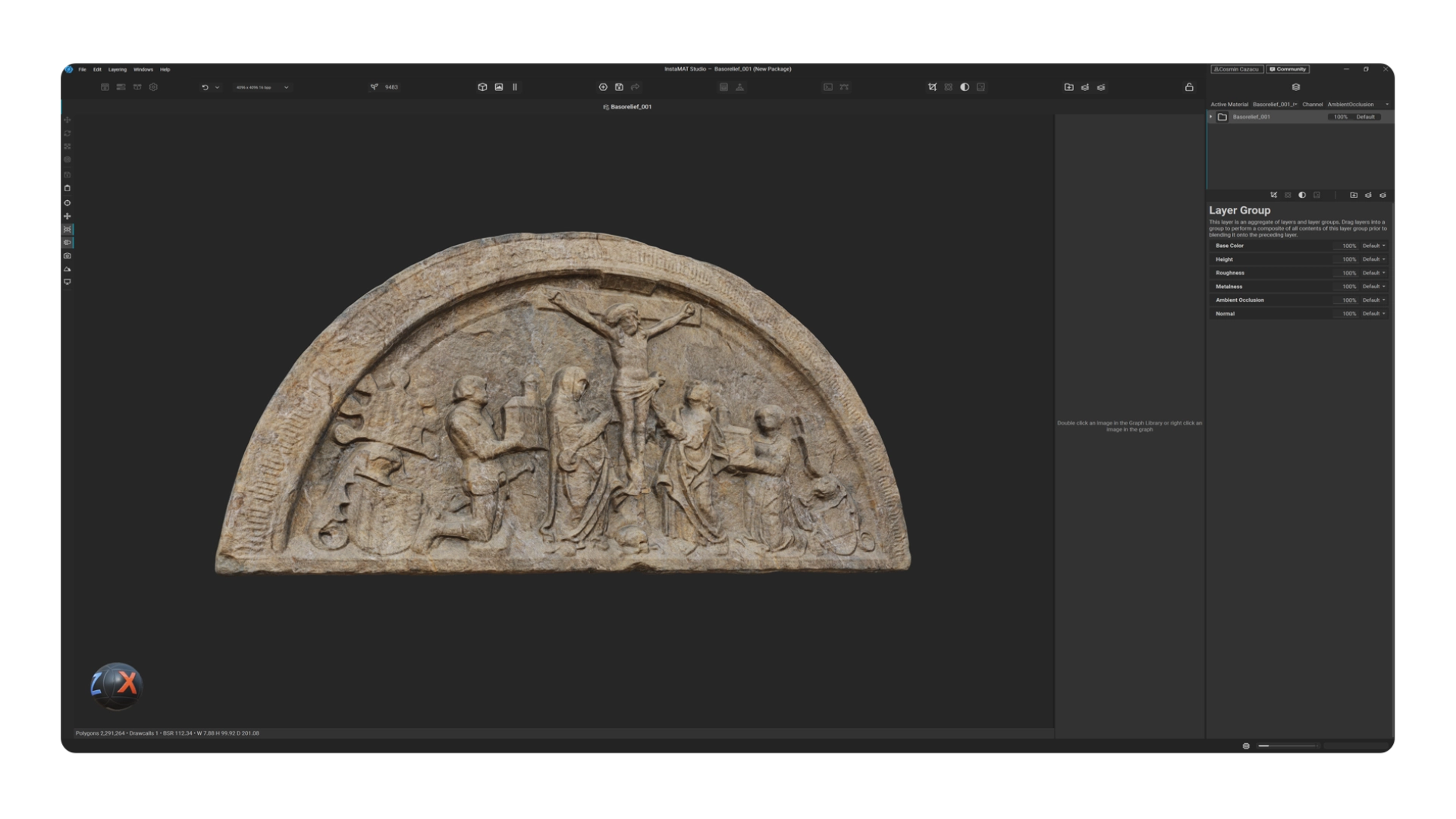
Task: Open the 4096 x 4096 resolution dropdown
Action: pos(262,87)
